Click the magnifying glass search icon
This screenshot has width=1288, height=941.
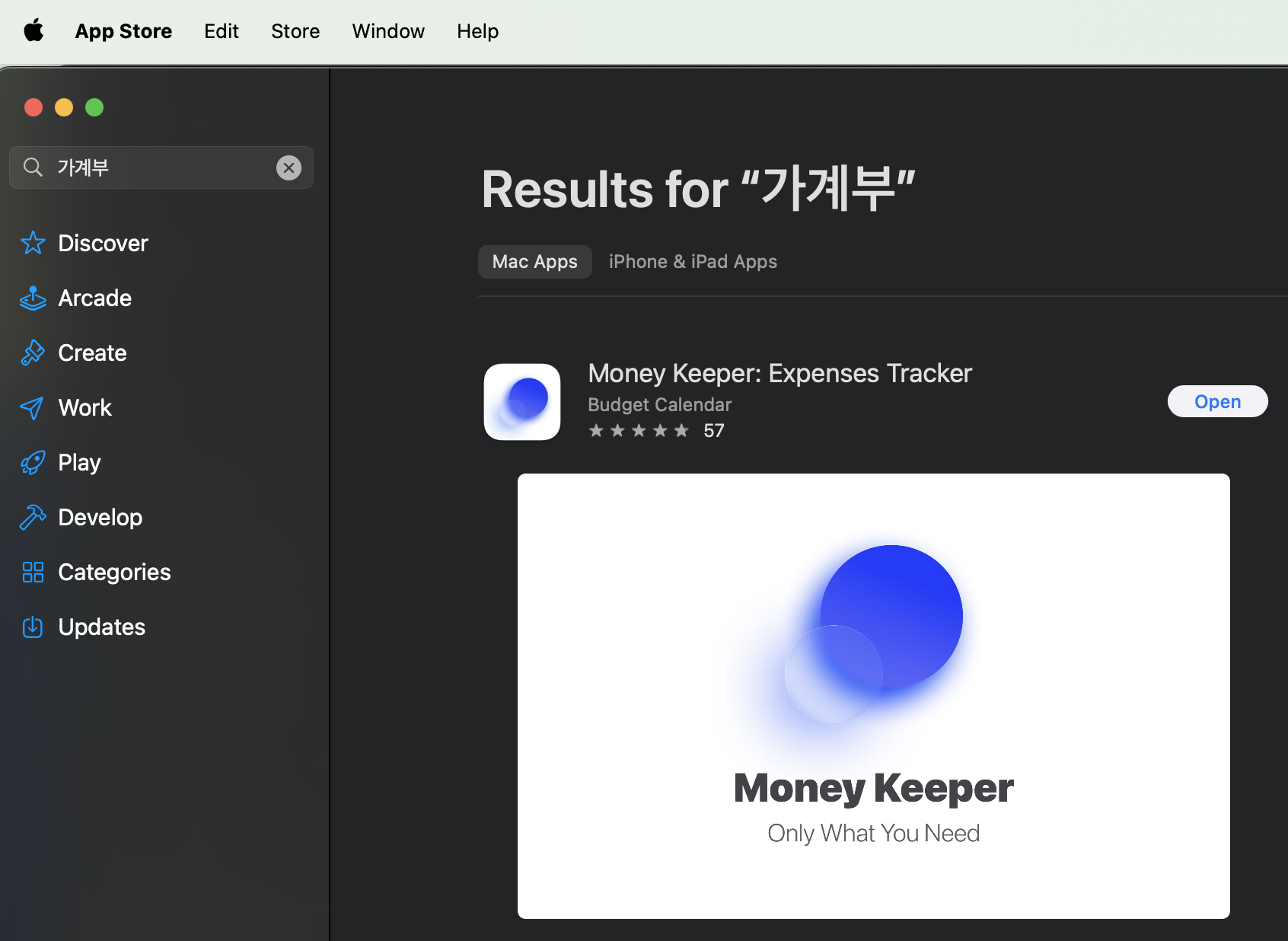(33, 167)
